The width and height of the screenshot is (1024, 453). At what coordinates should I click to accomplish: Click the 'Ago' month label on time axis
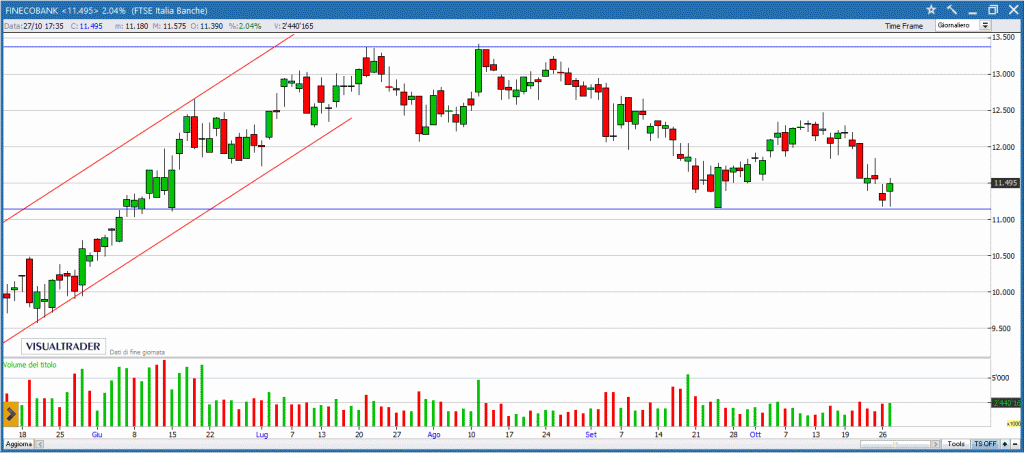point(434,434)
